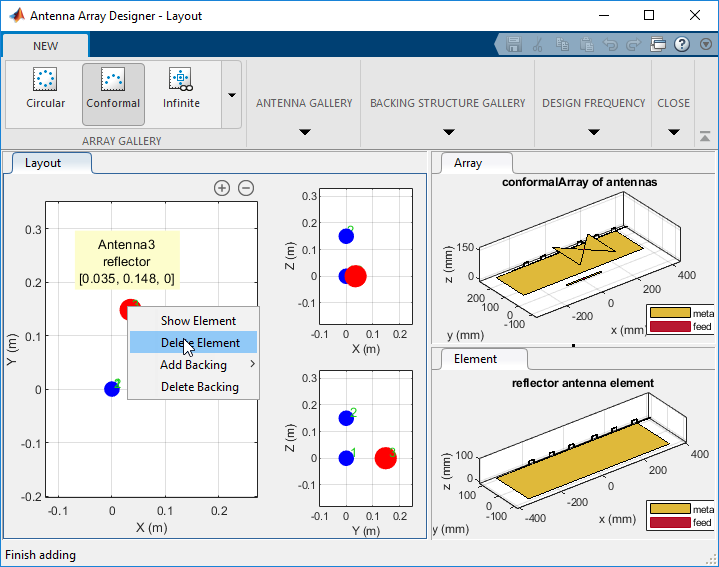Click the redo arrow icon
Viewport: 719px width, 567px height.
pyautogui.click(x=633, y=44)
